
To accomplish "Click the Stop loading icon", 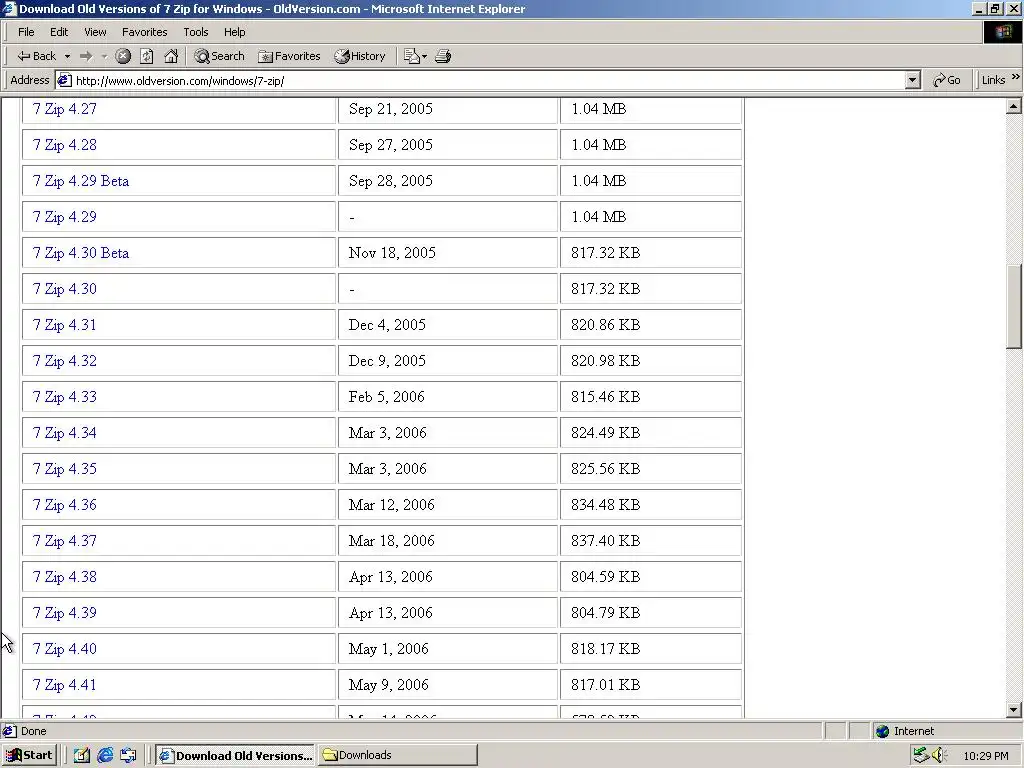I will pyautogui.click(x=123, y=56).
